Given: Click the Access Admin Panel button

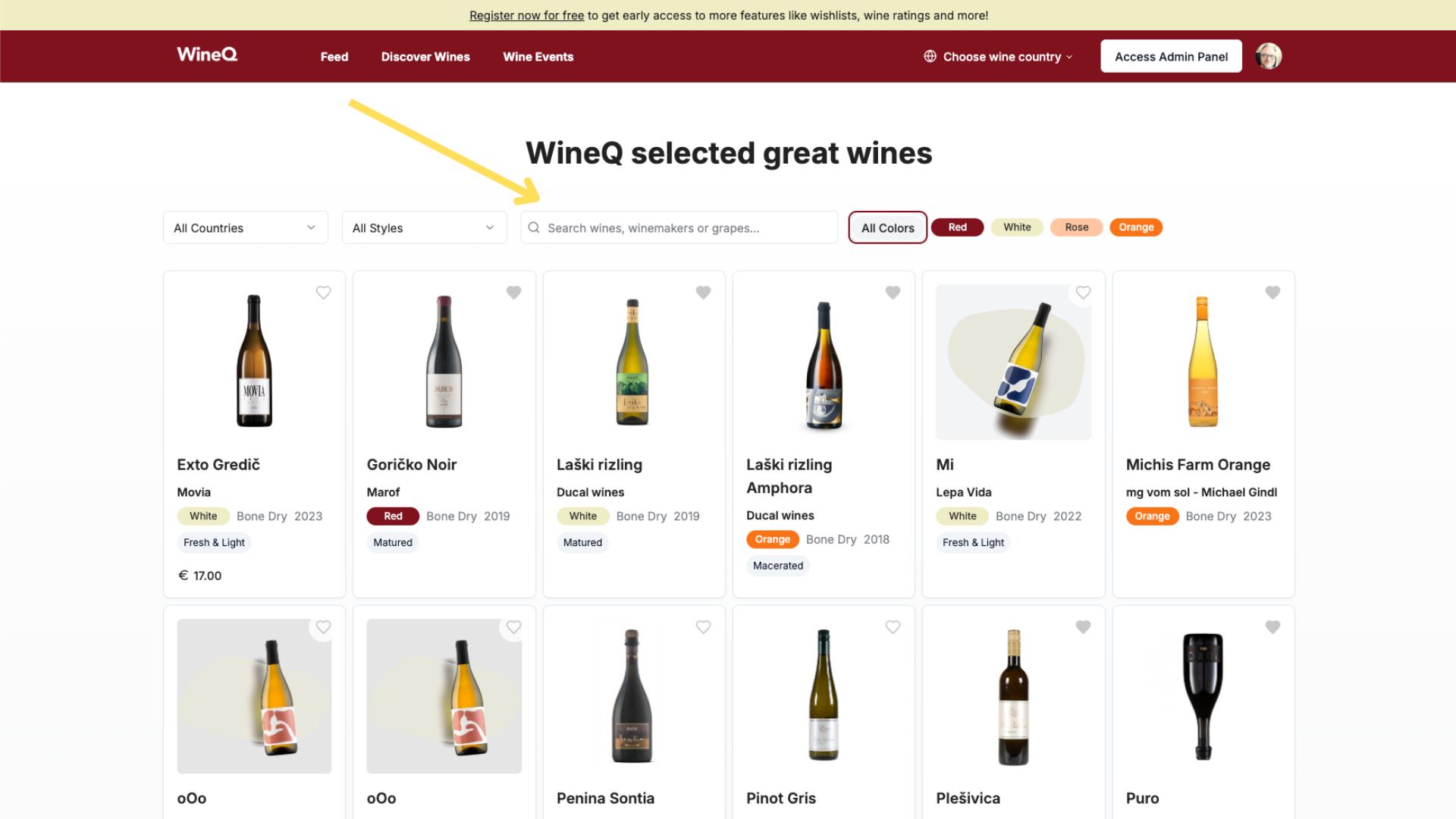Looking at the screenshot, I should pos(1171,57).
